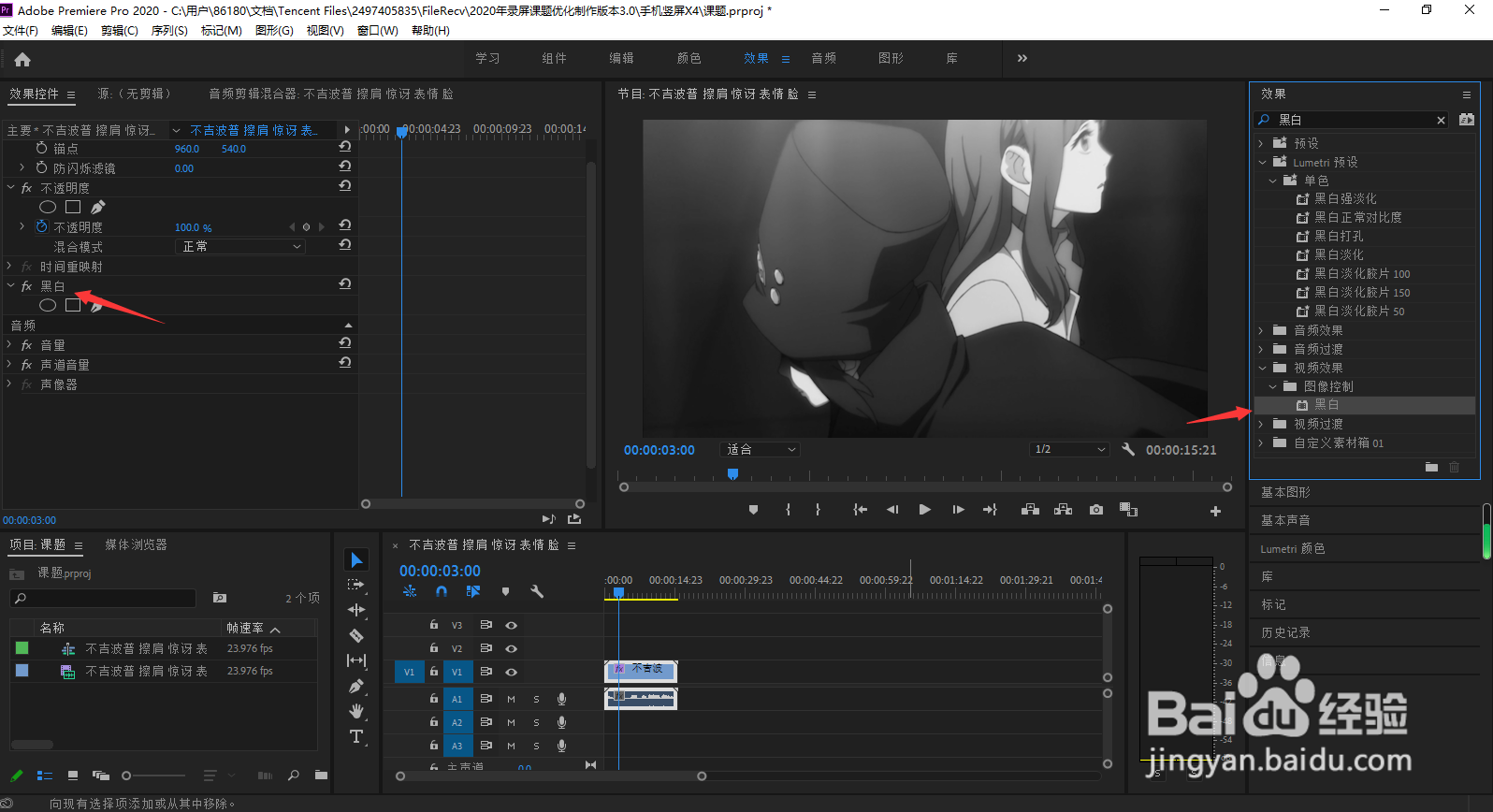
Task: Toggle V1 track output eye
Action: pyautogui.click(x=511, y=672)
